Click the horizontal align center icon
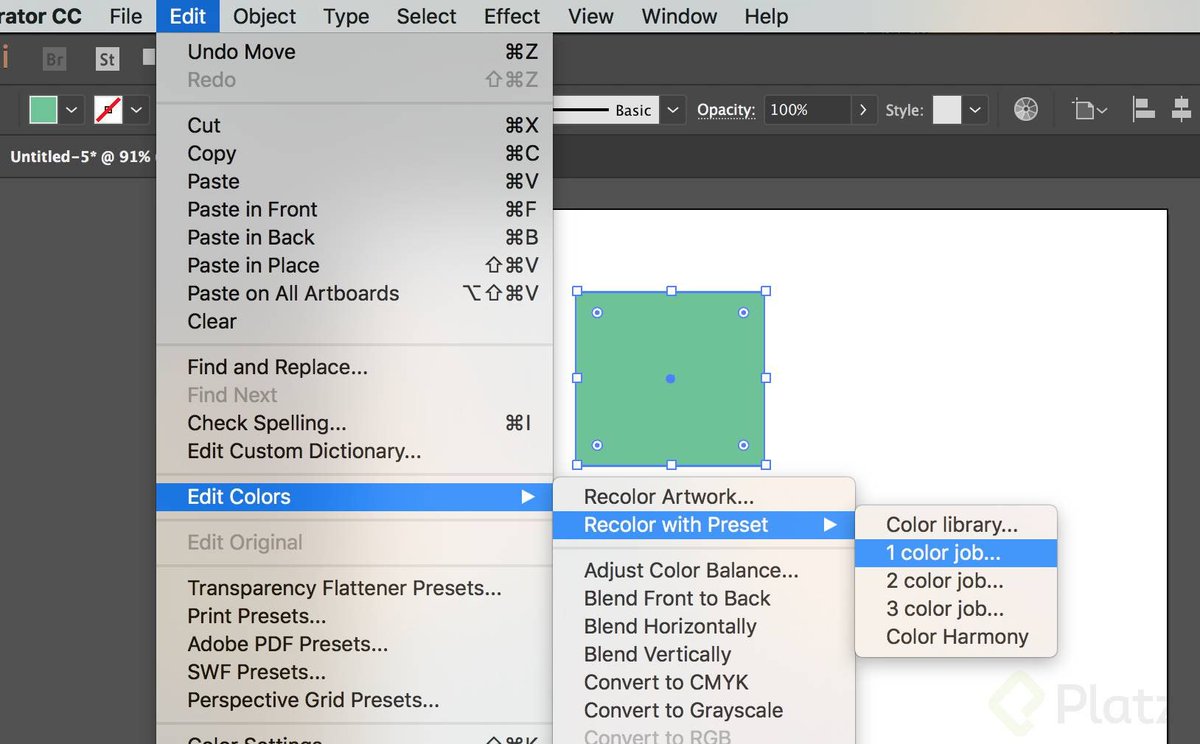 click(x=1182, y=110)
